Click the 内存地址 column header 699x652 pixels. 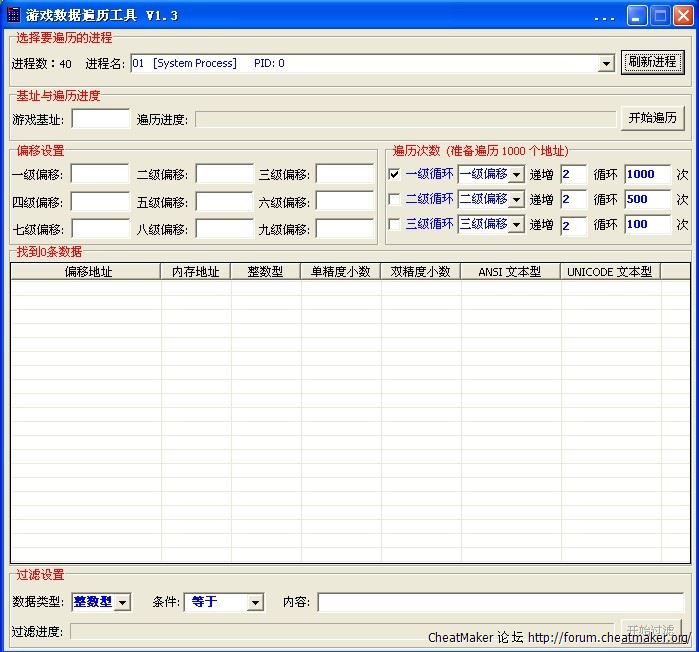[196, 271]
